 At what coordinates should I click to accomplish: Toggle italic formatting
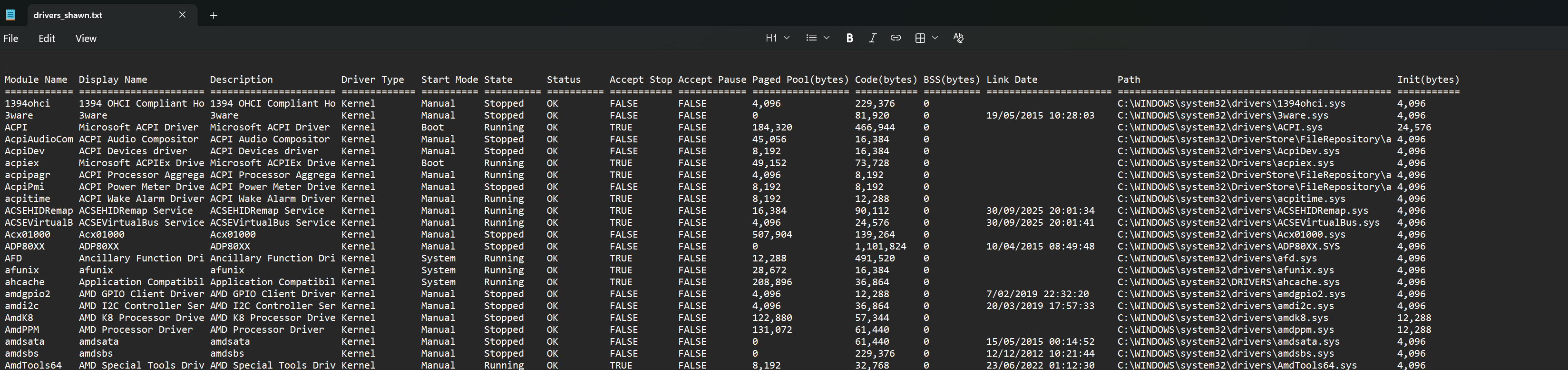872,38
